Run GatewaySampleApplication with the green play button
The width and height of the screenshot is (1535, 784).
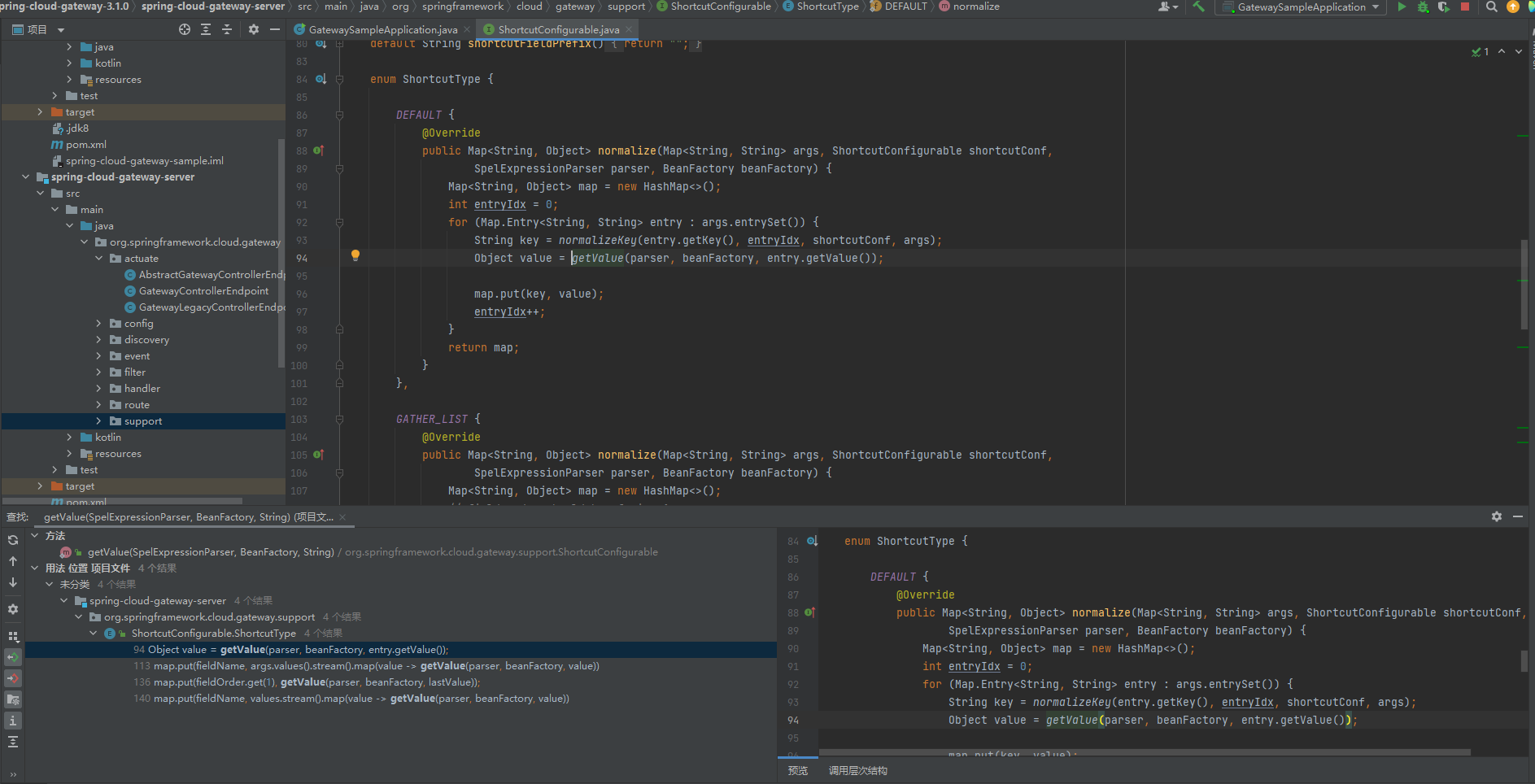tap(1402, 7)
